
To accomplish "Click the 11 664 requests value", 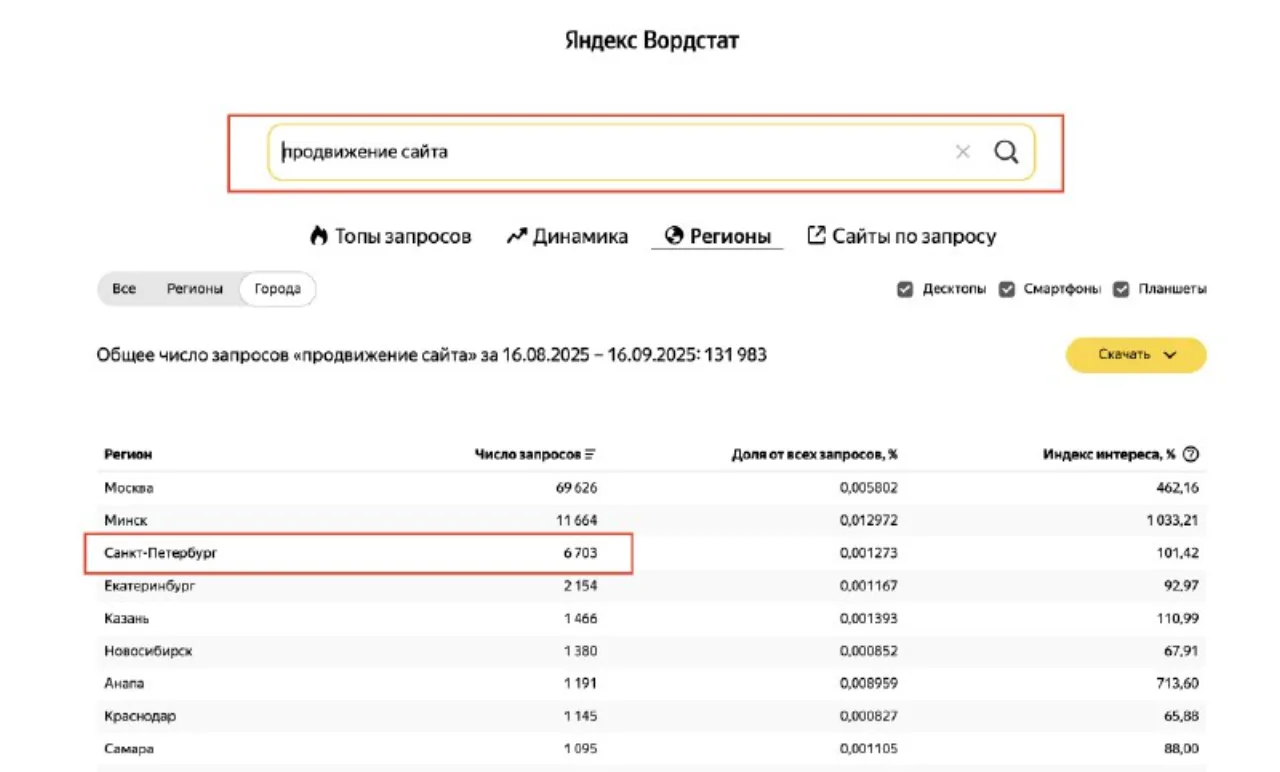I will tap(576, 520).
